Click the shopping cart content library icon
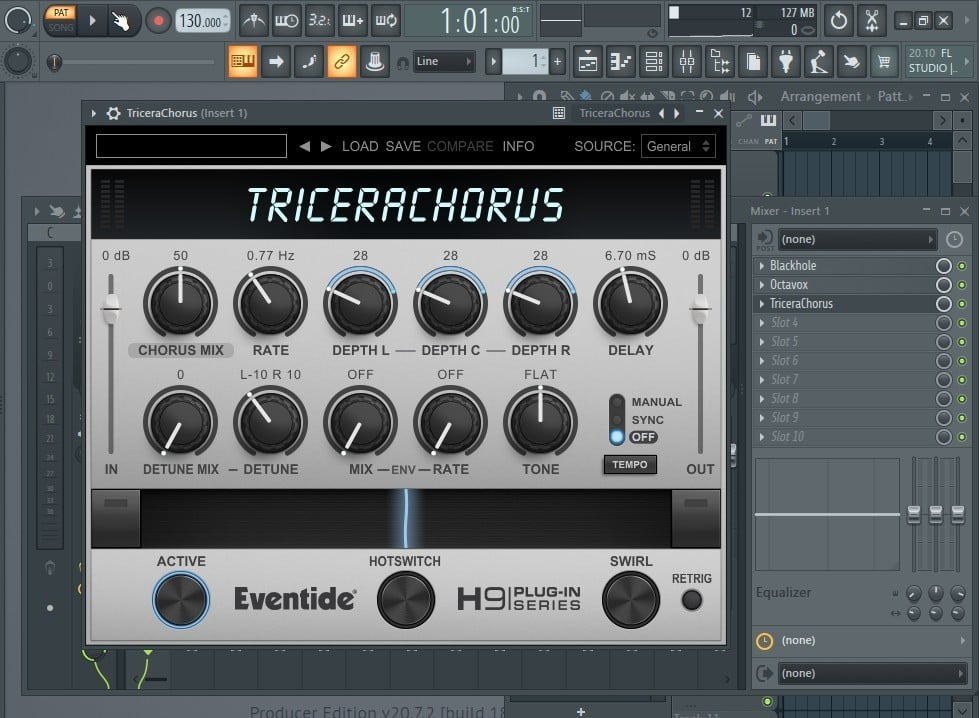This screenshot has width=979, height=718. (x=883, y=61)
